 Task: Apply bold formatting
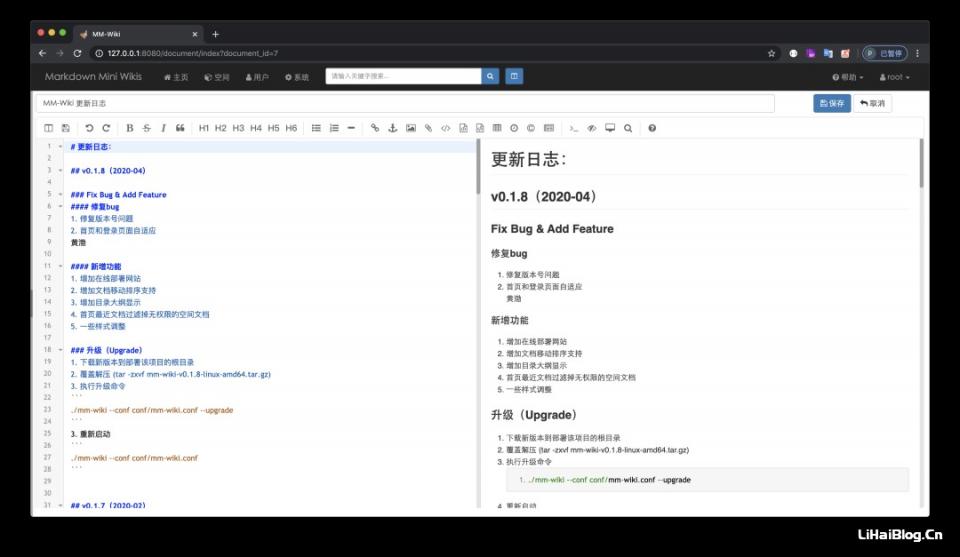(x=129, y=128)
